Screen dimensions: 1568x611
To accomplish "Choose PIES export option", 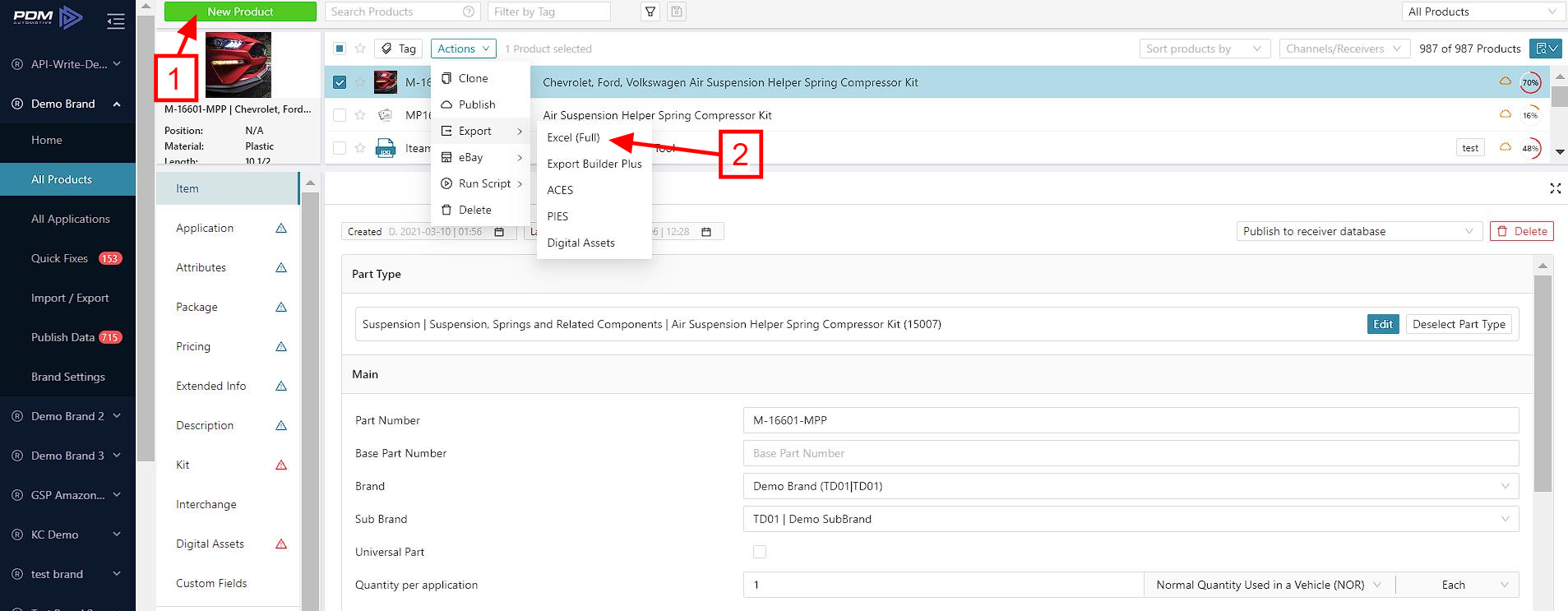I will pyautogui.click(x=594, y=216).
